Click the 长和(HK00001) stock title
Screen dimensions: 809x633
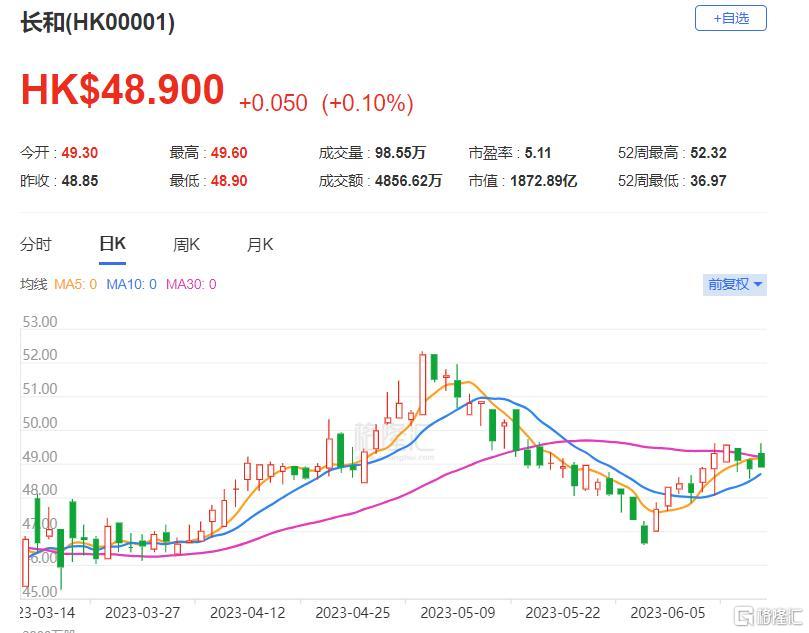click(x=98, y=23)
